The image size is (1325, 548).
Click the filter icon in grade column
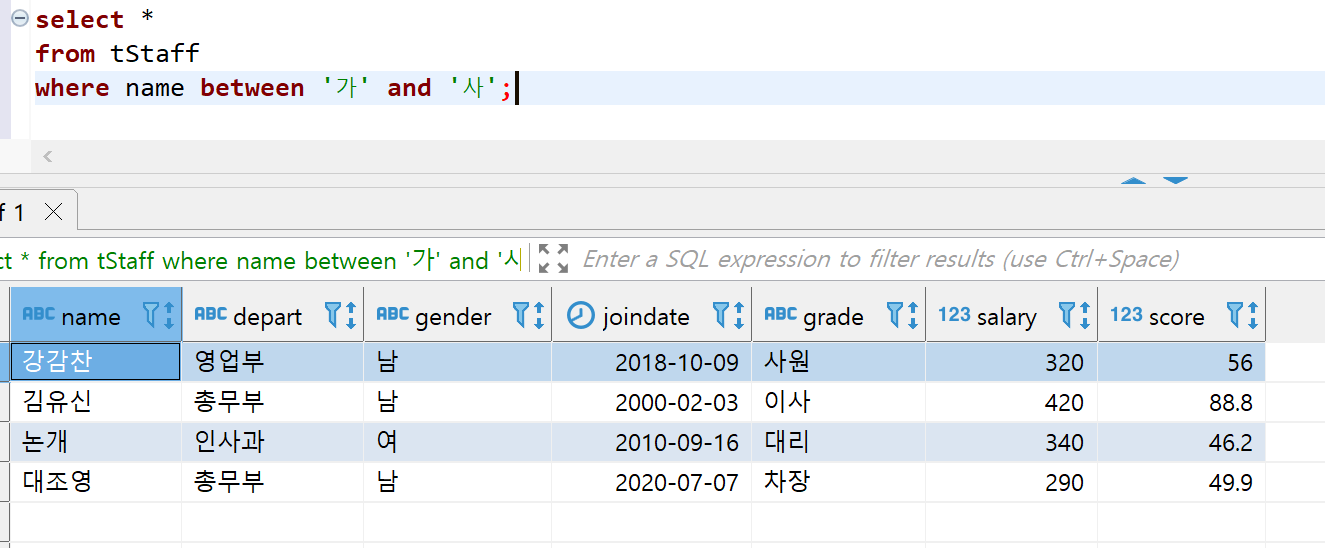895,316
